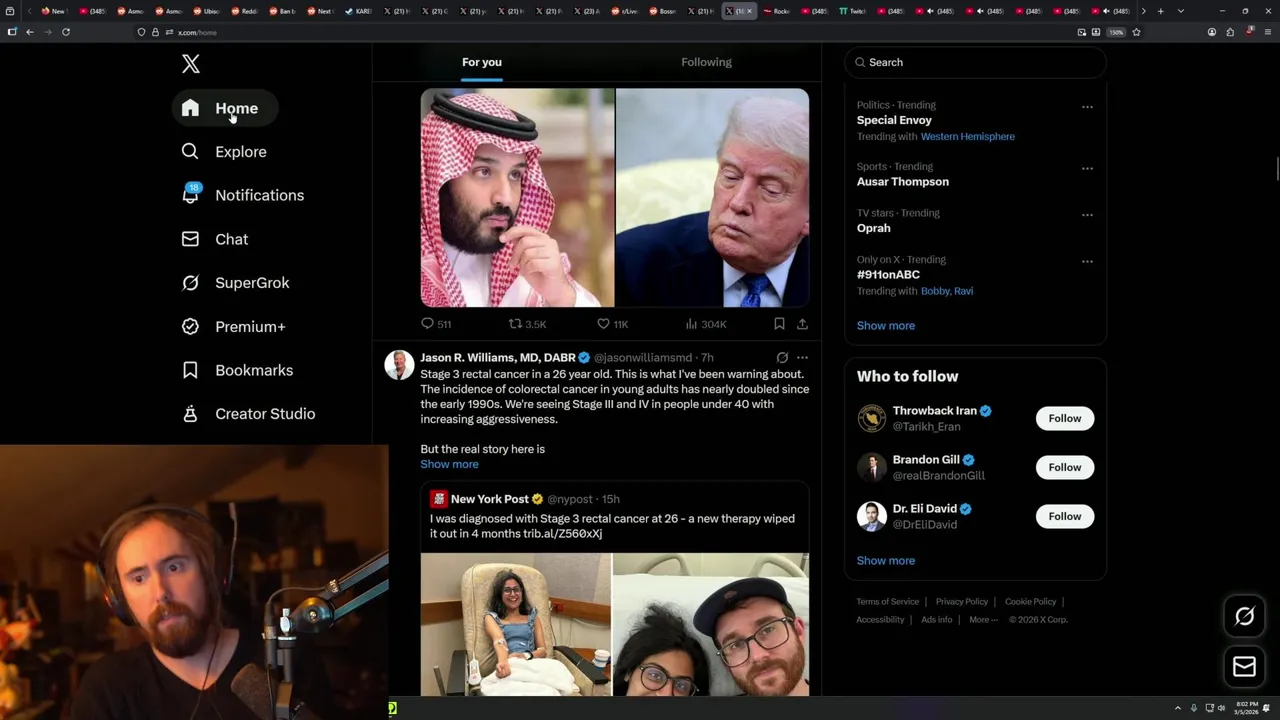Repost the post with 3.5K reposts
This screenshot has height=720, width=1280.
[527, 324]
